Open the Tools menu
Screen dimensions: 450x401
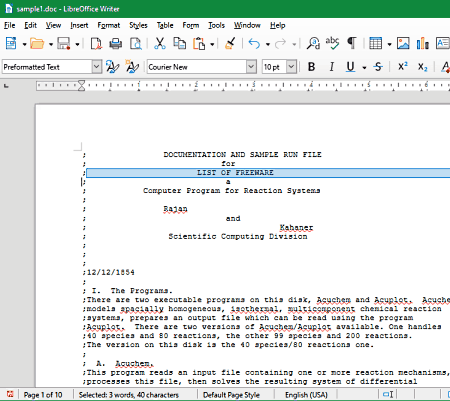tap(216, 25)
